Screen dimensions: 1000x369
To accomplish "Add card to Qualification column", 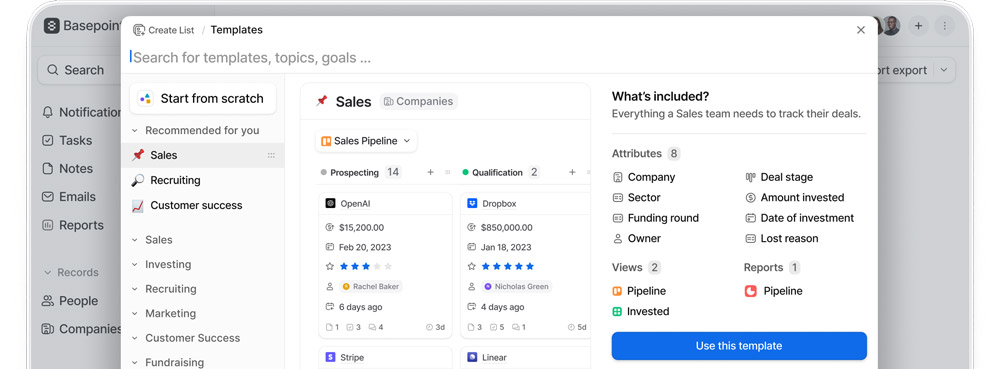I will [x=572, y=172].
